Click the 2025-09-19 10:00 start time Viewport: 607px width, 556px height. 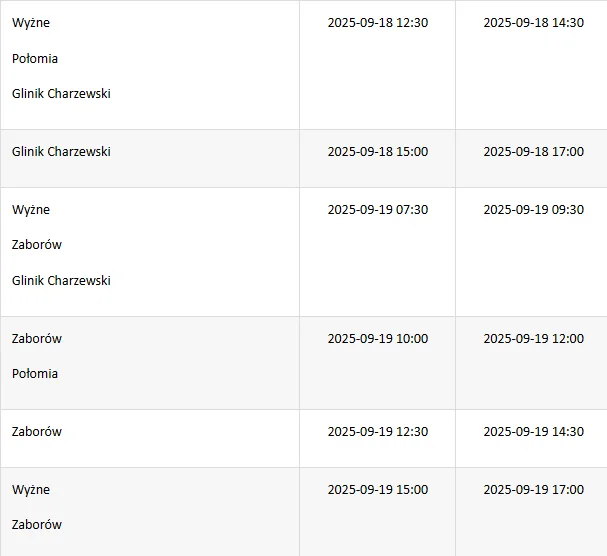tap(377, 339)
